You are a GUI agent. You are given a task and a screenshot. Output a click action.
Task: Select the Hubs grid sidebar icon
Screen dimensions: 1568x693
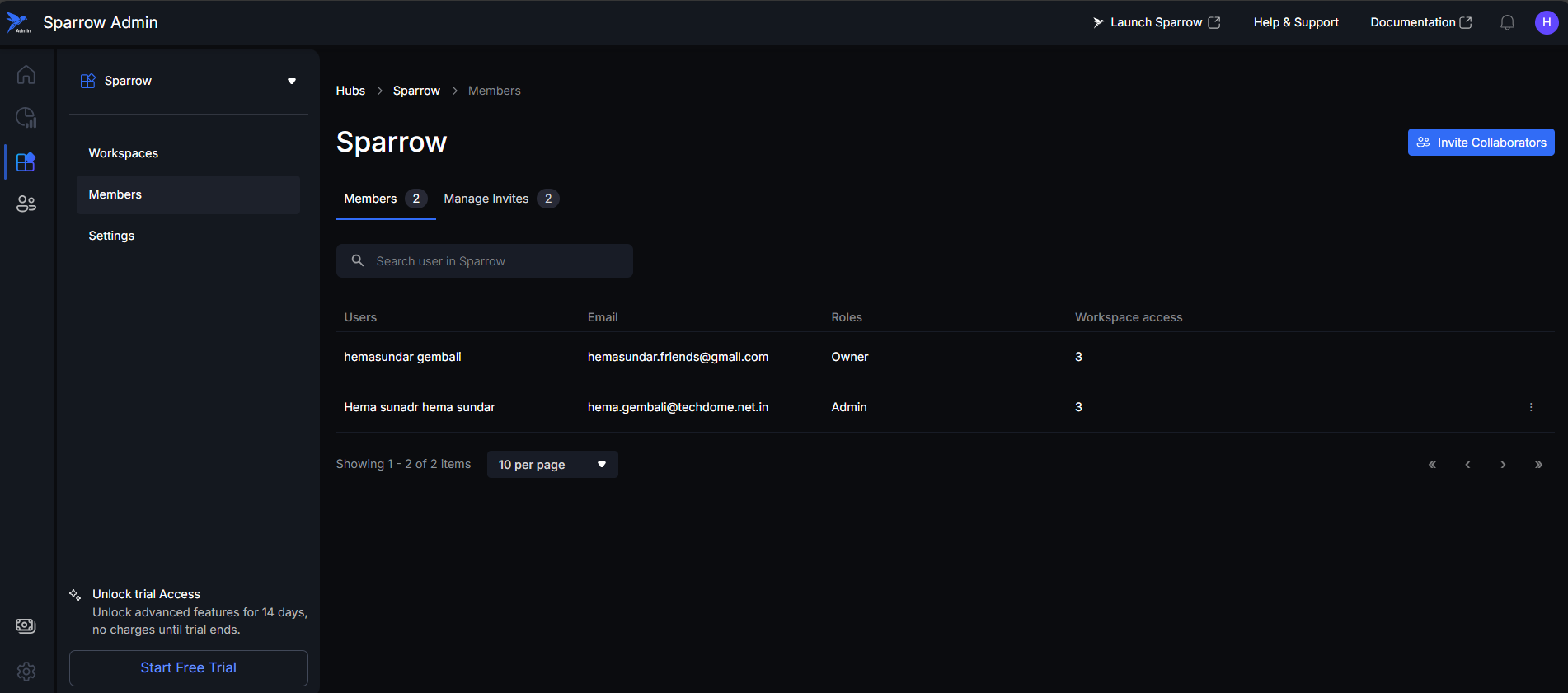(26, 162)
